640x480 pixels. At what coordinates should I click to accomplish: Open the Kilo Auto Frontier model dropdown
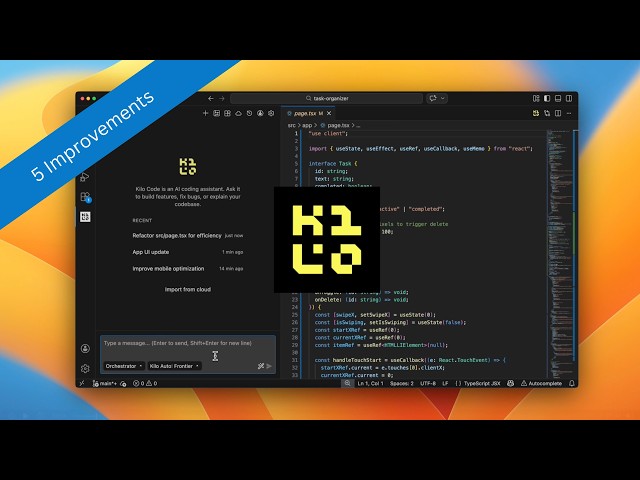pyautogui.click(x=174, y=366)
